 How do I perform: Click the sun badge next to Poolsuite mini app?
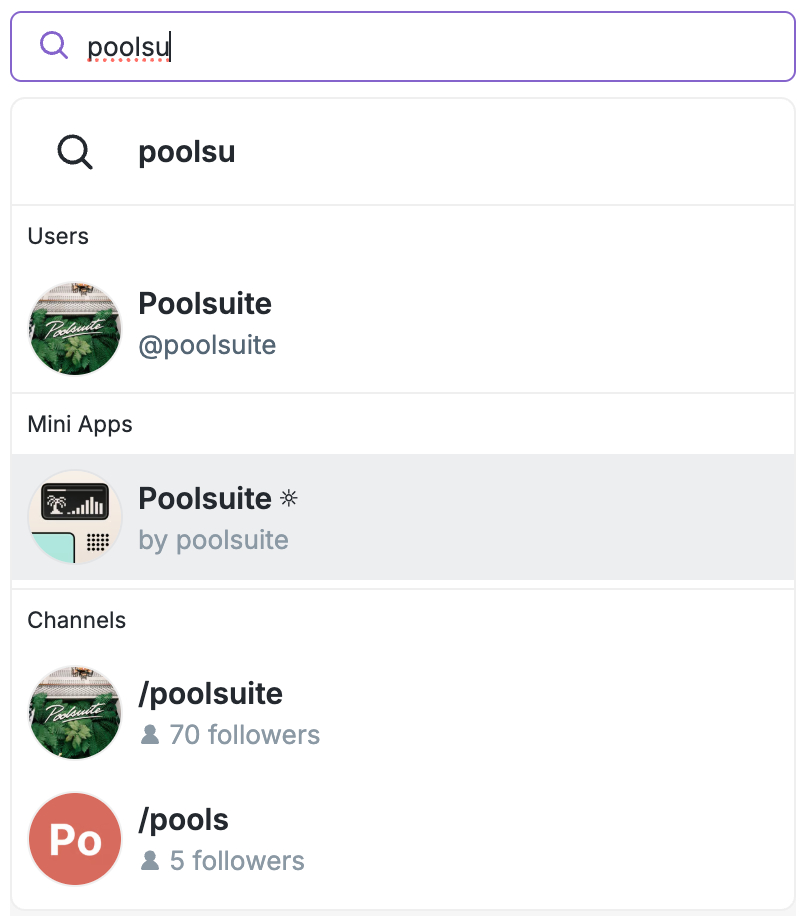[x=289, y=498]
